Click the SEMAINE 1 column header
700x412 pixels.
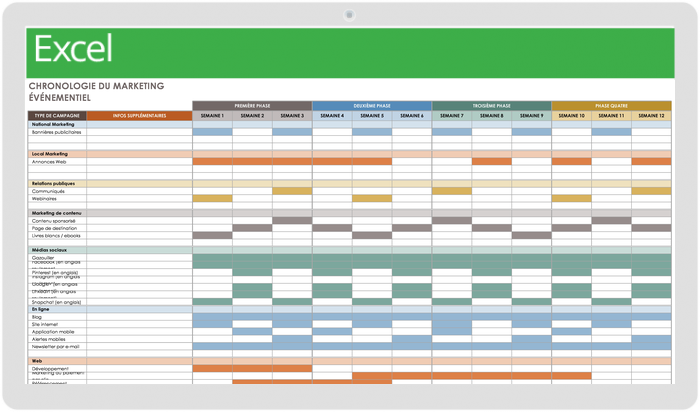click(212, 115)
